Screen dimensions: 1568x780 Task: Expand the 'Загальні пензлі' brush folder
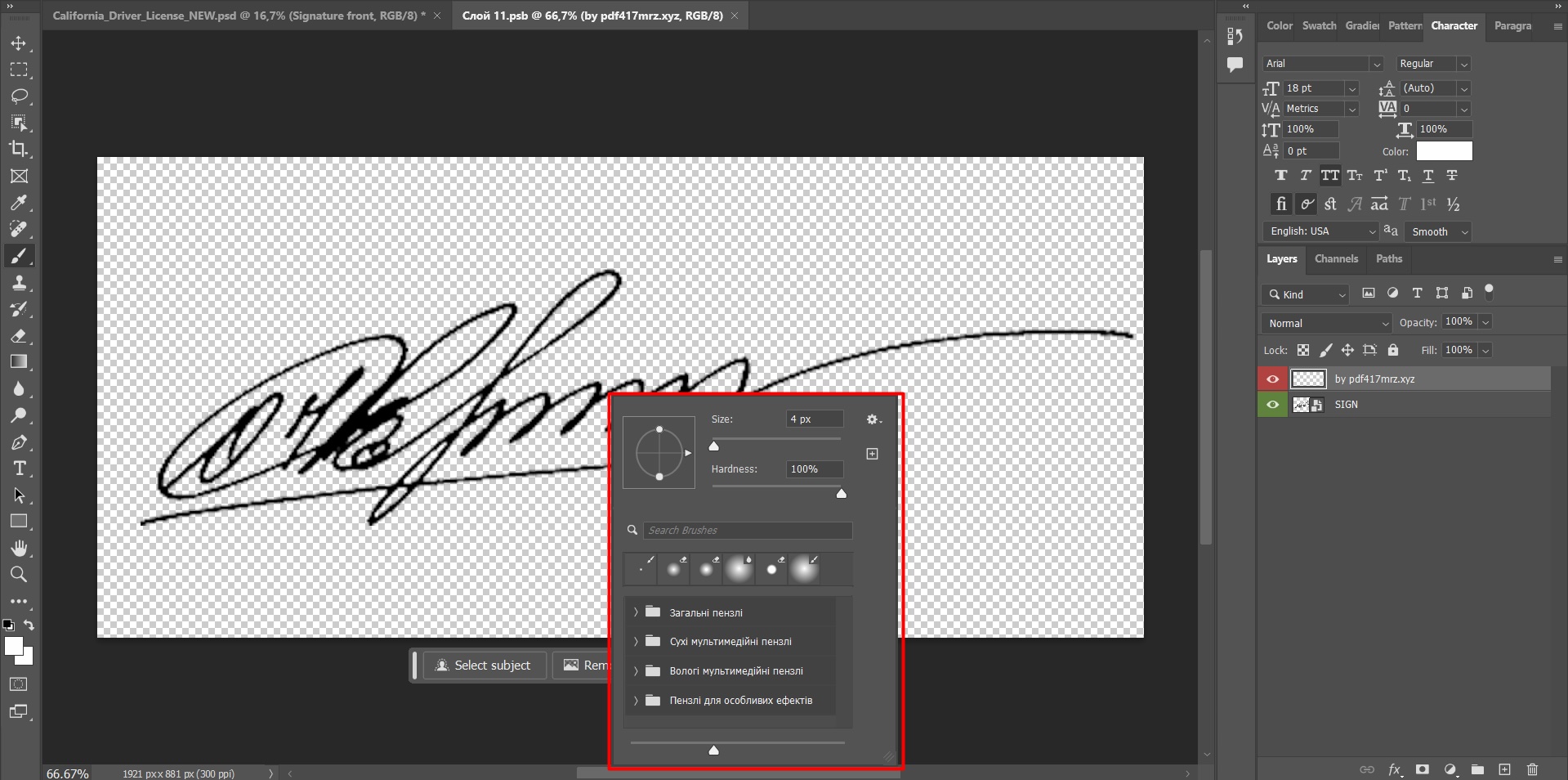[636, 612]
